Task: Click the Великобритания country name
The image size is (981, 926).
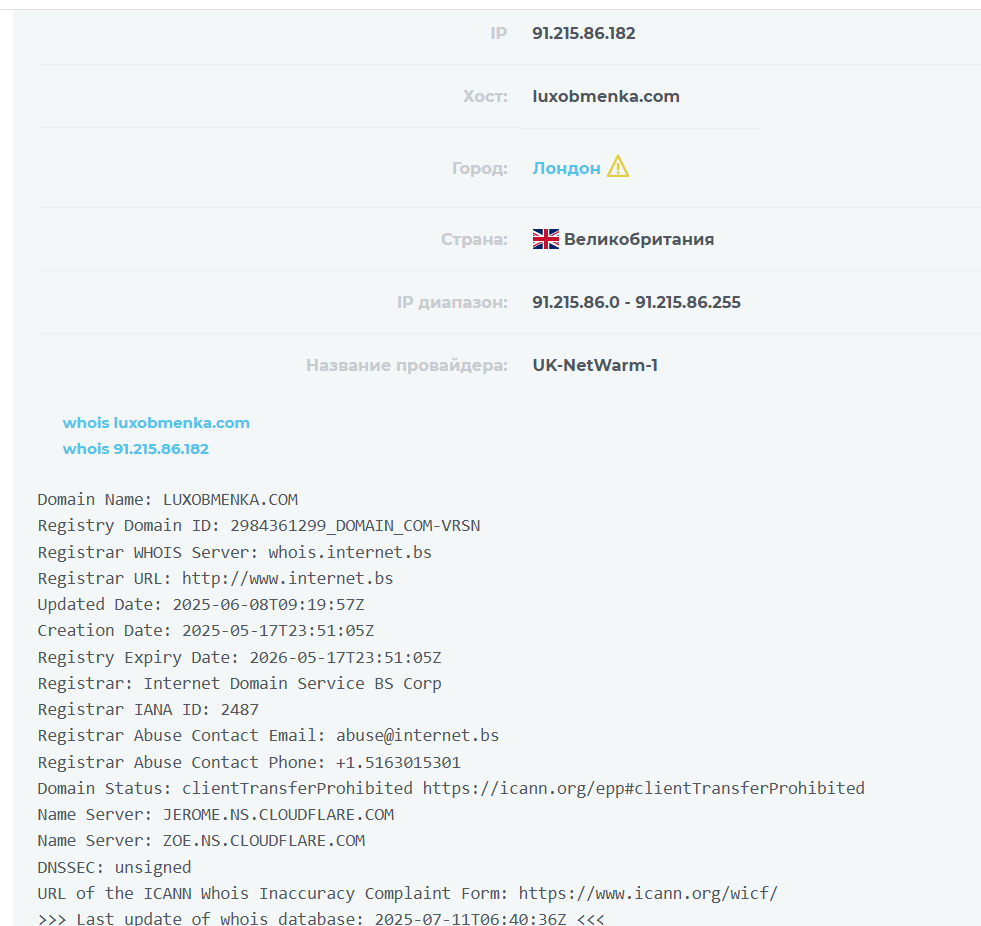Action: click(639, 240)
